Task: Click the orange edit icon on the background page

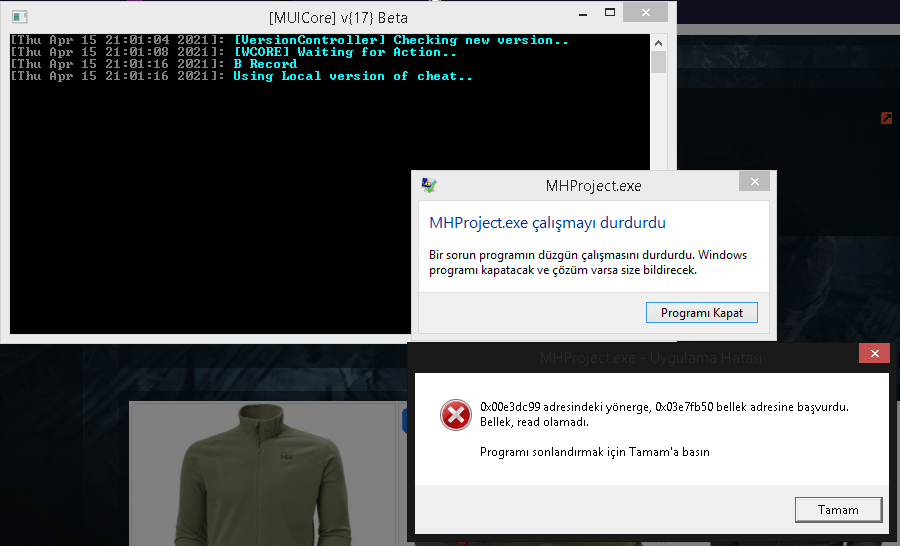Action: point(886,118)
